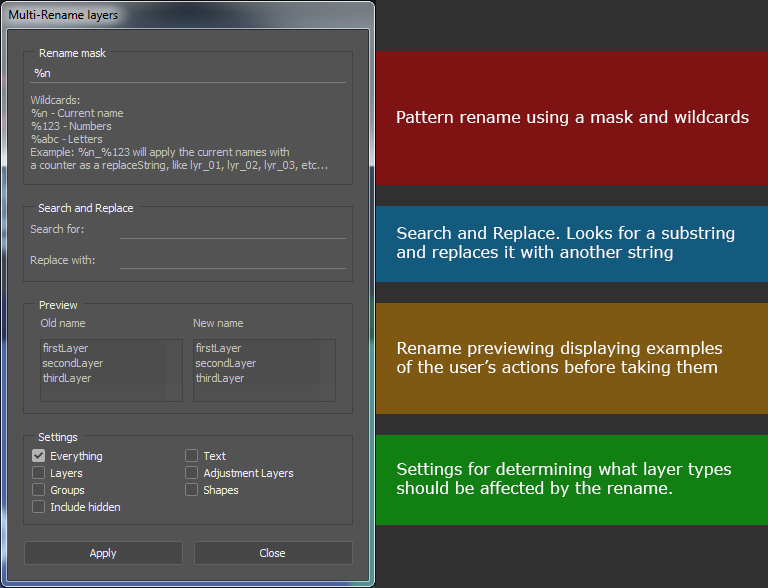
Task: Uncheck the Everything checkbox
Action: [39, 456]
